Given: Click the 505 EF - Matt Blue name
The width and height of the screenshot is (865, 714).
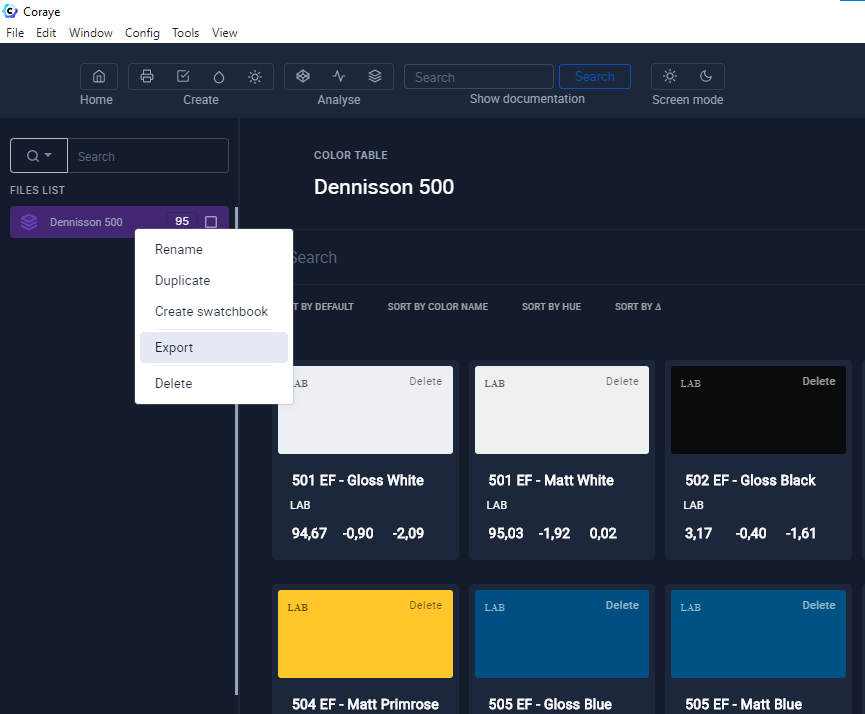Looking at the screenshot, I should click(744, 705).
